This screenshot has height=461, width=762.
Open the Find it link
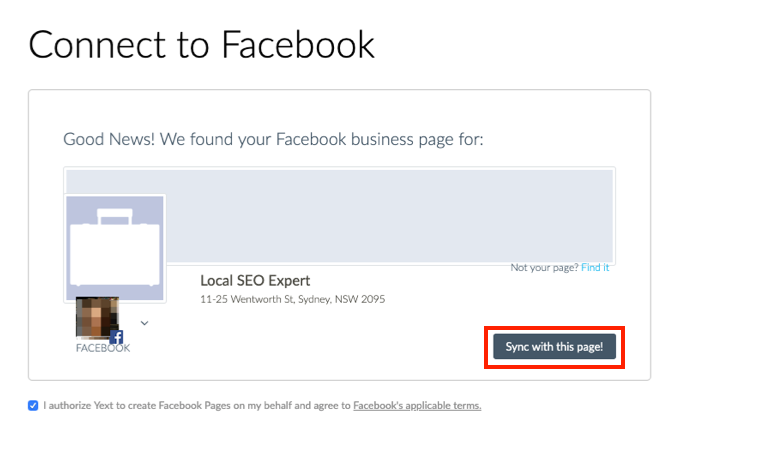tap(595, 267)
